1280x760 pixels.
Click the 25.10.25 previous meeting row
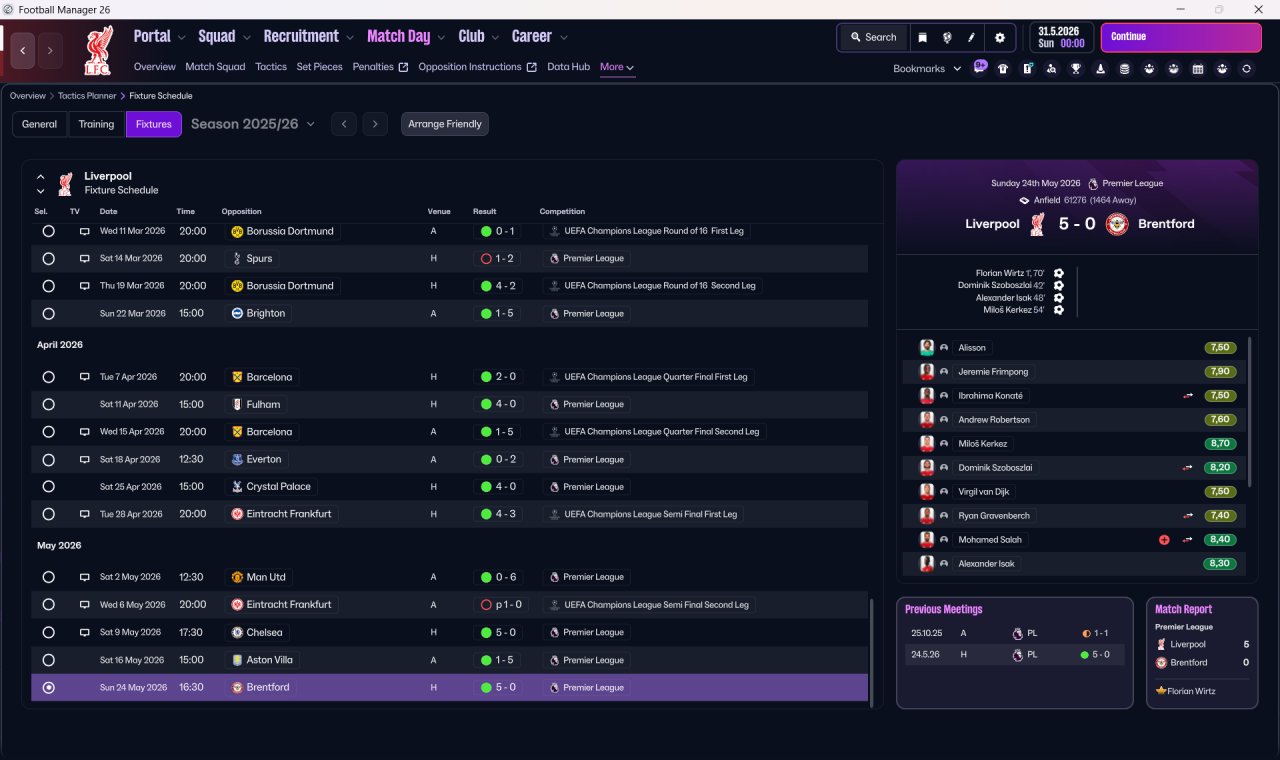[x=1015, y=633]
